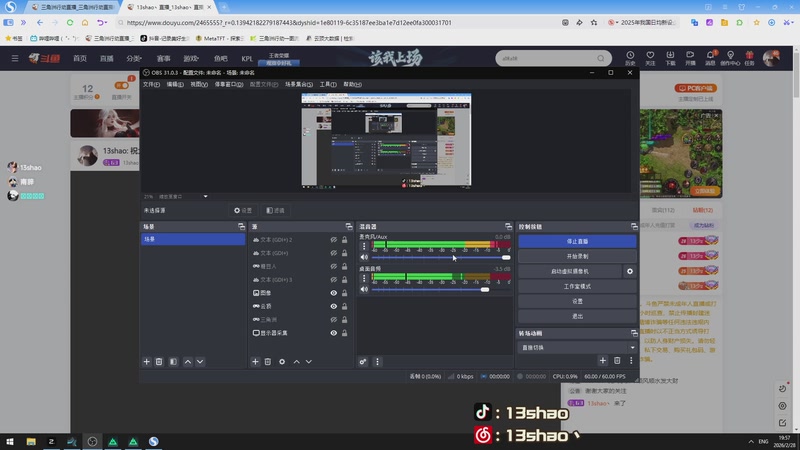The height and width of the screenshot is (450, 800).
Task: Open preview scaling dropdown
Action: click(x=206, y=196)
